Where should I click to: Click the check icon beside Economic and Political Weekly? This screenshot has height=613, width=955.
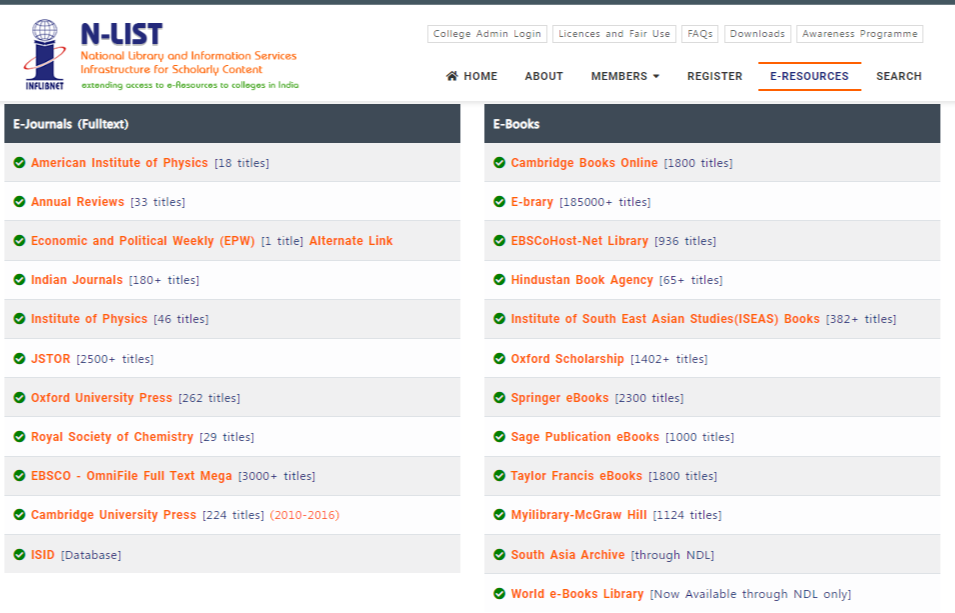tap(19, 241)
